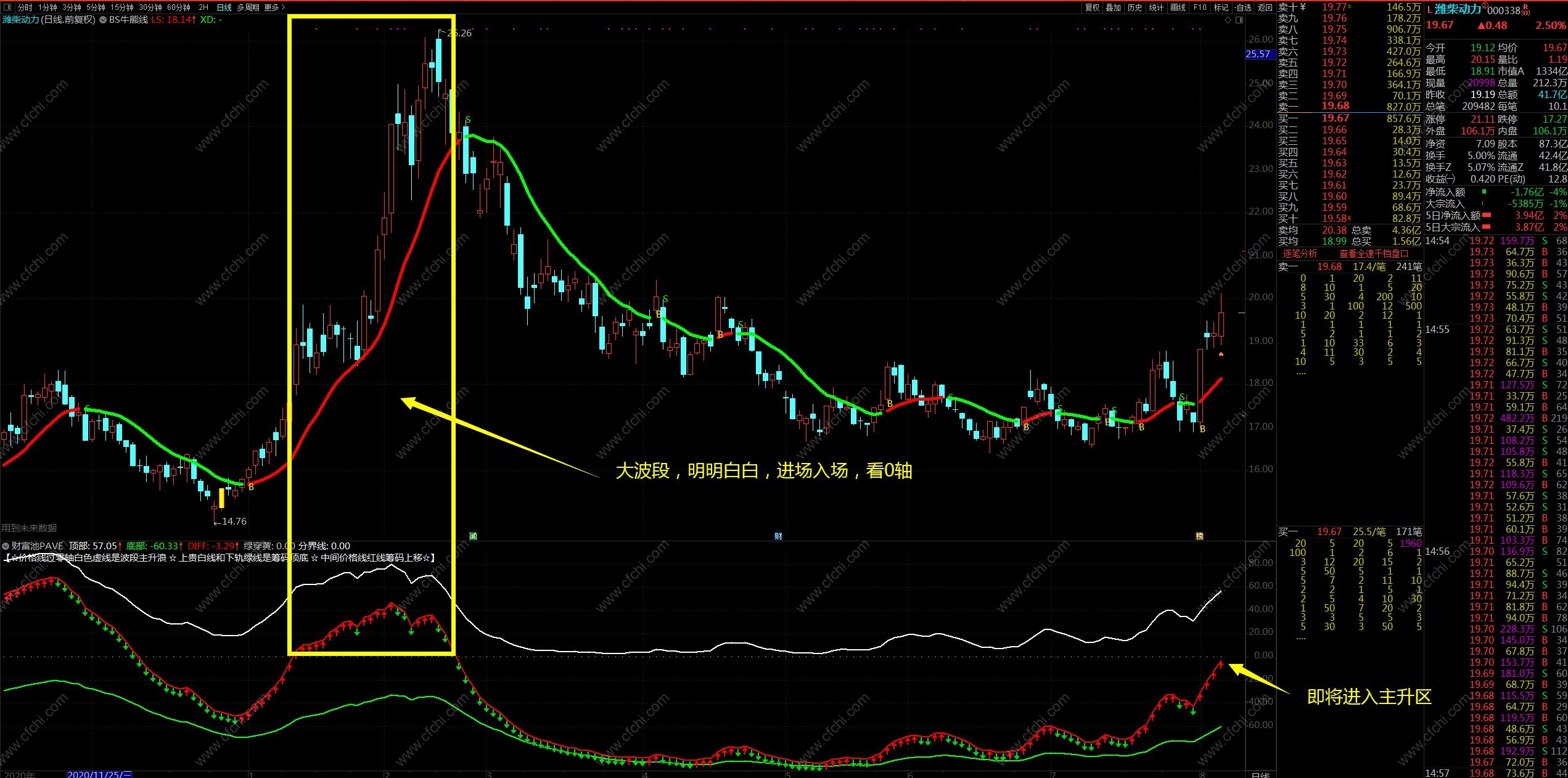Click the 复权 toolbar button

(x=1092, y=7)
